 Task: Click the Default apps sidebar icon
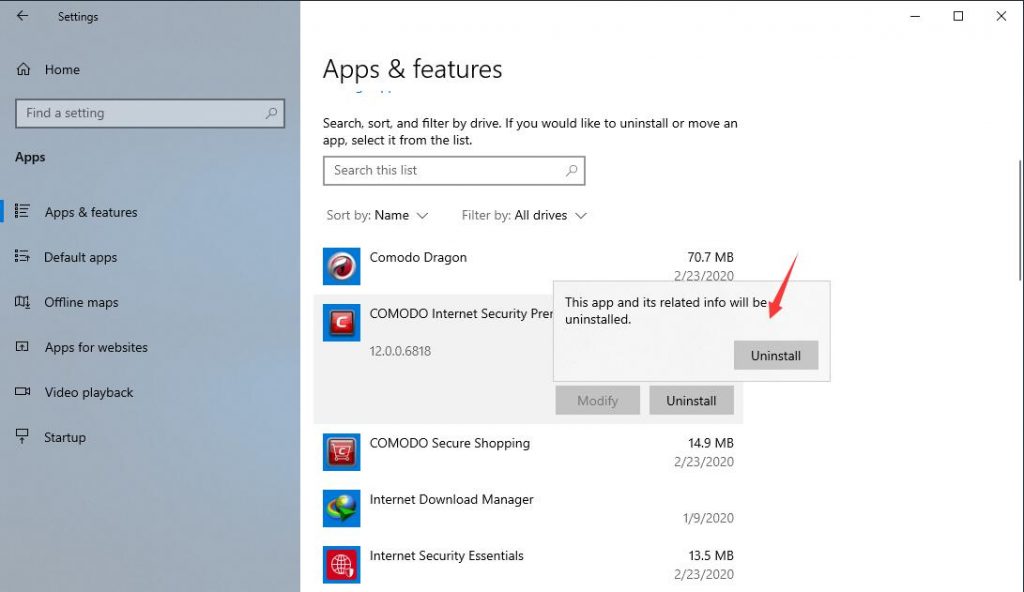point(22,256)
